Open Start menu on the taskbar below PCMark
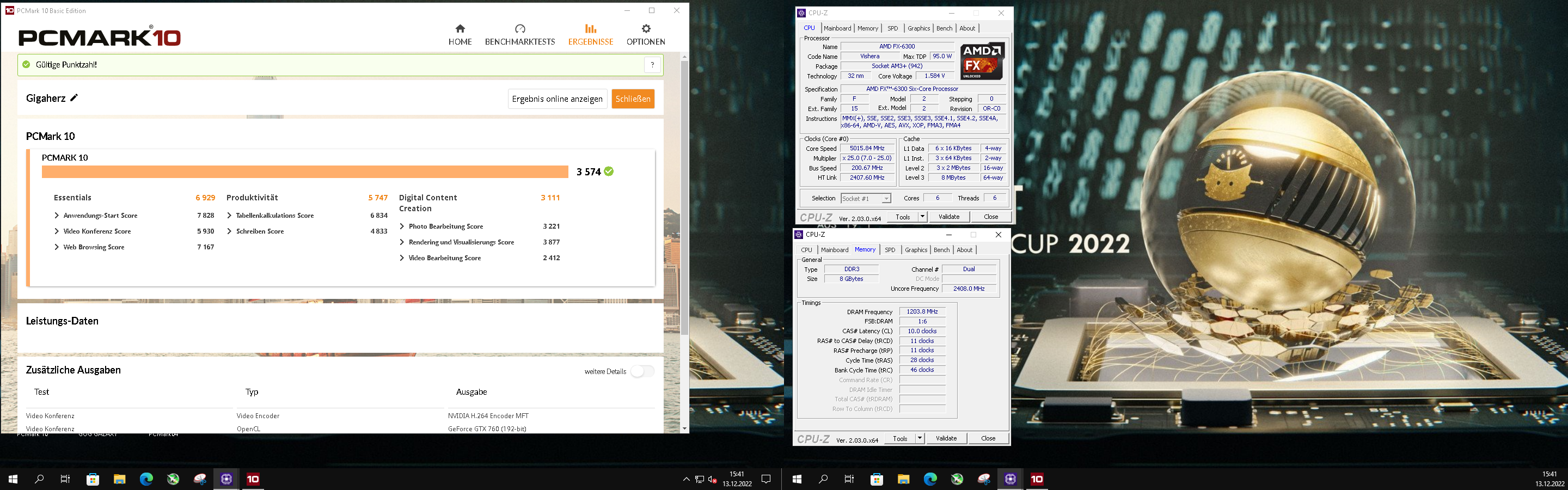Screen dimensions: 1568x490 pos(13,479)
